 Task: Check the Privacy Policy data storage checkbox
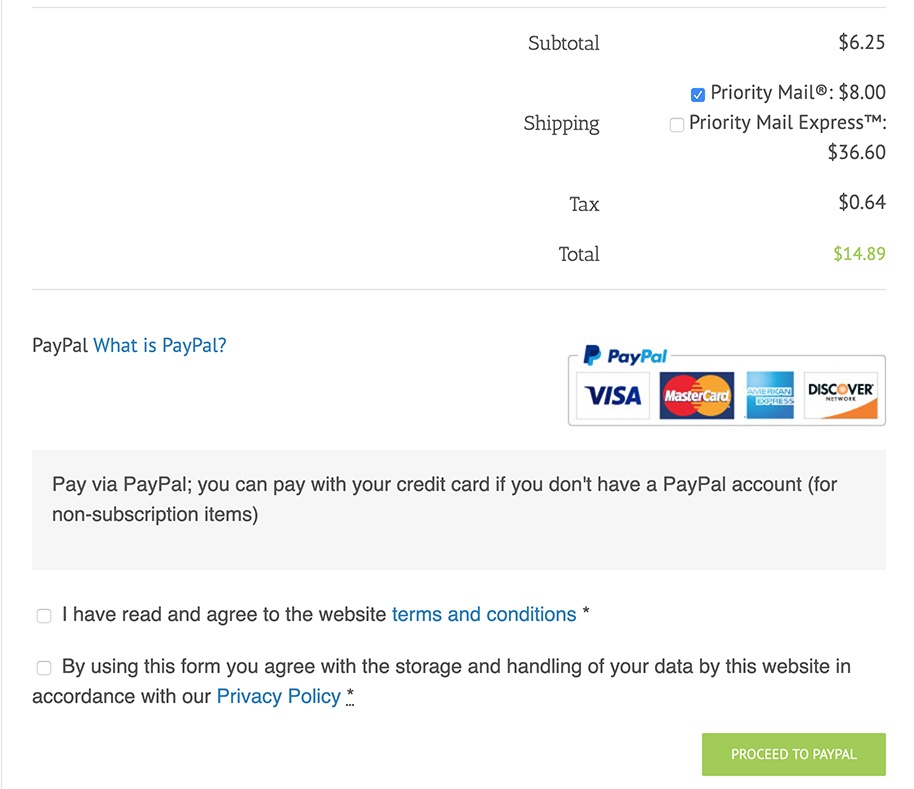(44, 668)
